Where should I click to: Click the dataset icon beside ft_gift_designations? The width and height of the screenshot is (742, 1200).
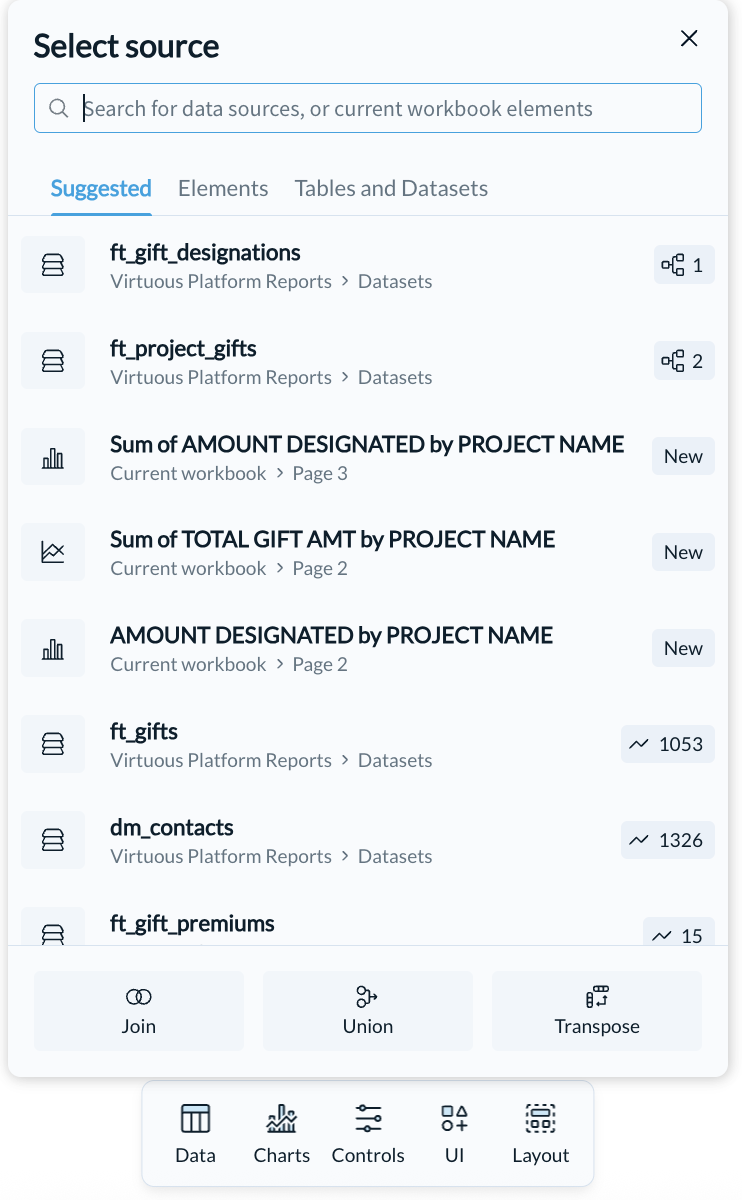(53, 265)
